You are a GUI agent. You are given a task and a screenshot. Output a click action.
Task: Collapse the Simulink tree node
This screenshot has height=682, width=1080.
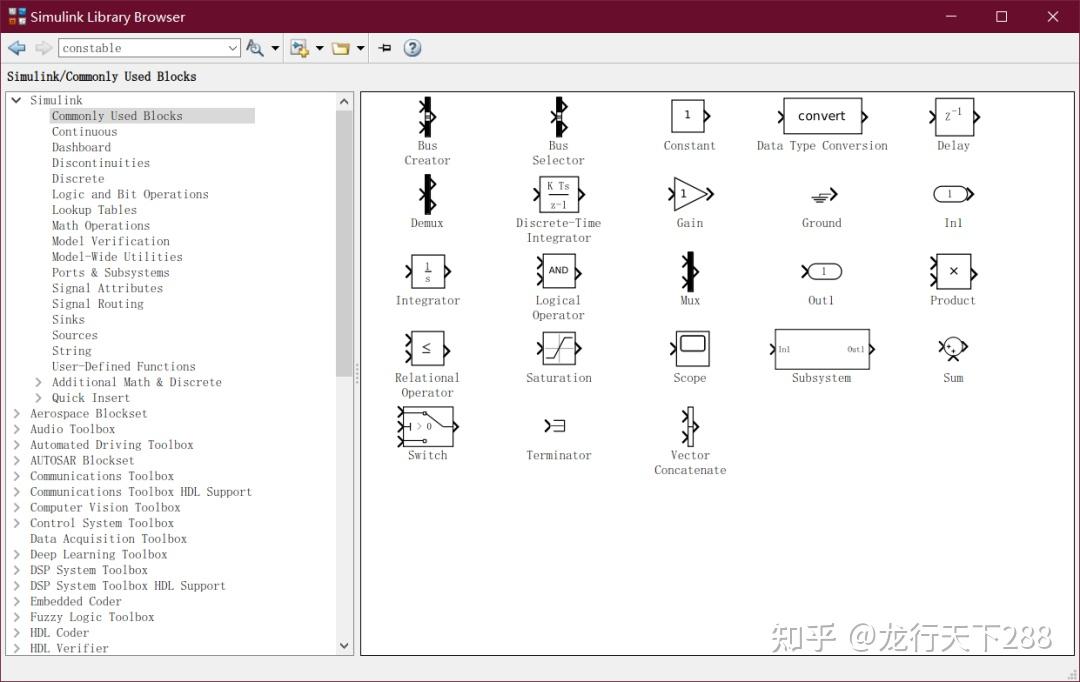coord(16,100)
